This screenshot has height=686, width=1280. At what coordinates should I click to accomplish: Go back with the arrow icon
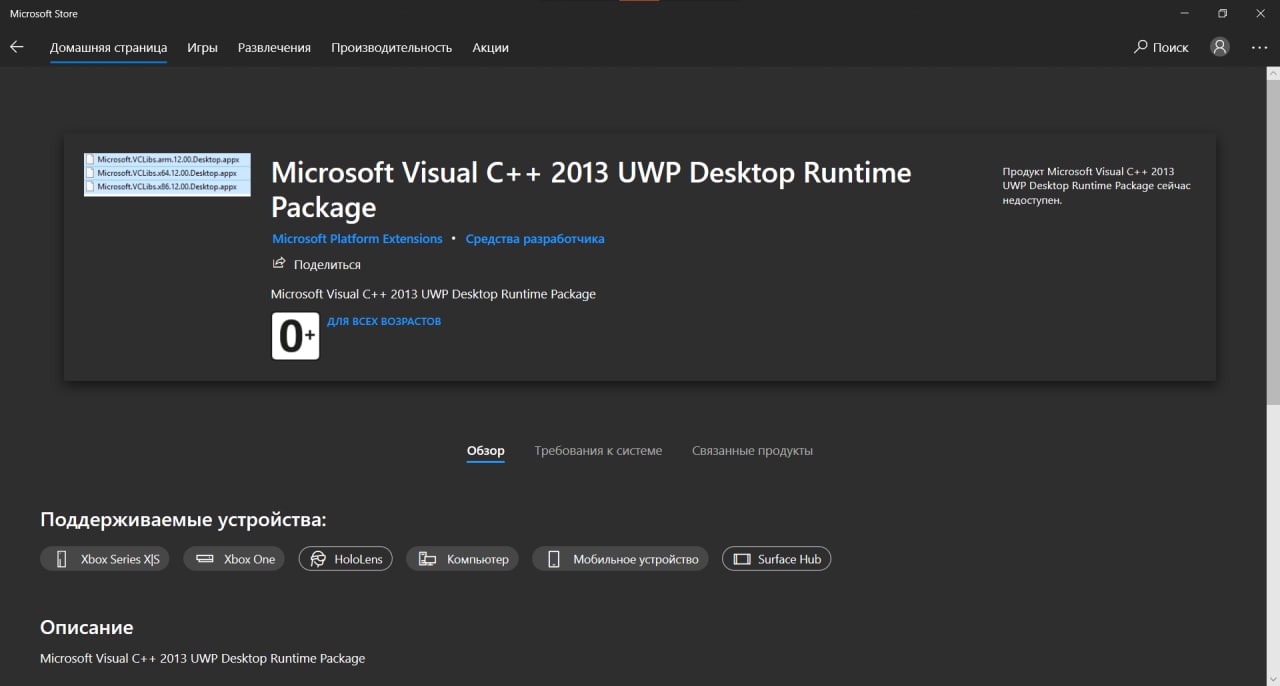click(16, 47)
